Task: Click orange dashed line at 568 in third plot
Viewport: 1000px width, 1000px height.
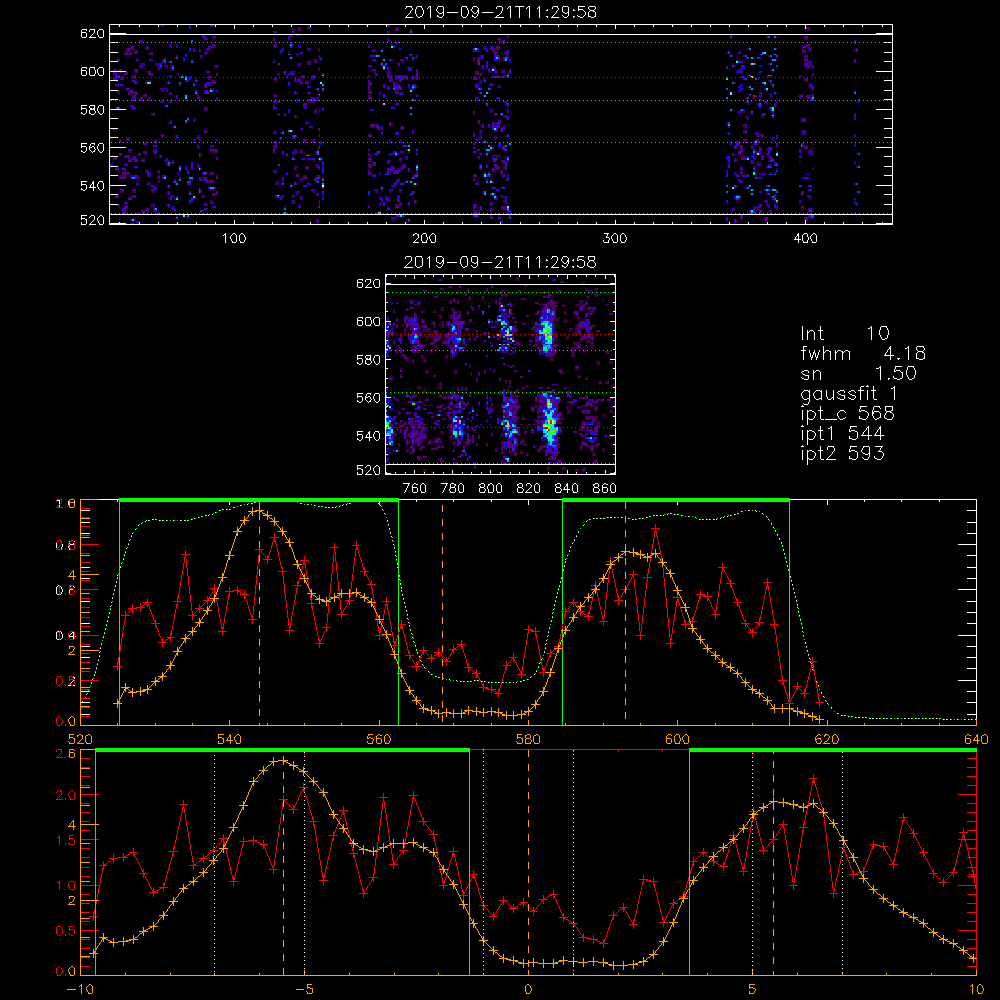Action: 443,612
